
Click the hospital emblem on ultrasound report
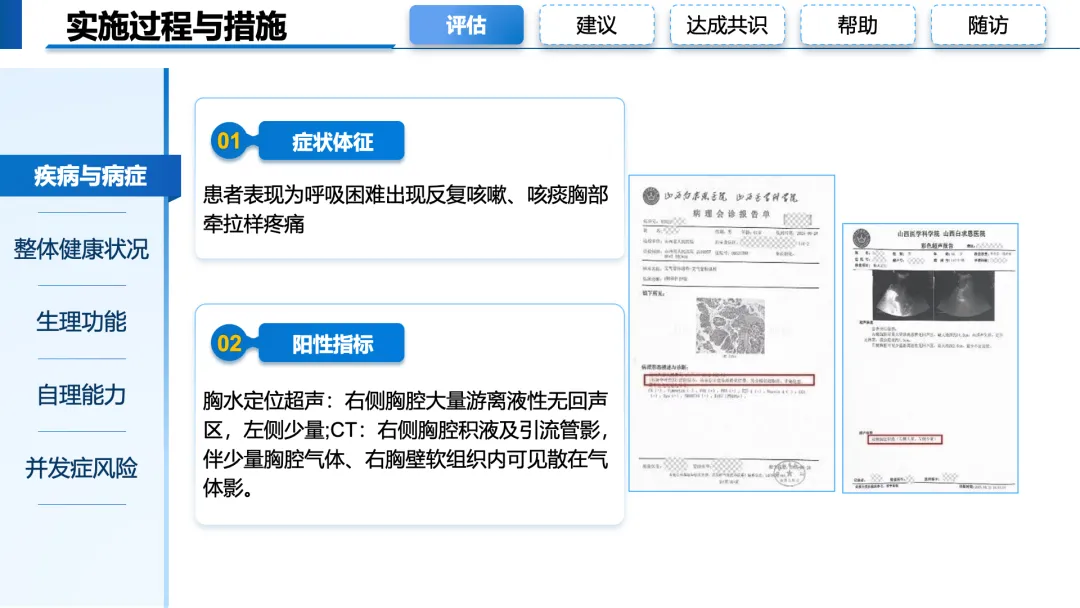[862, 239]
